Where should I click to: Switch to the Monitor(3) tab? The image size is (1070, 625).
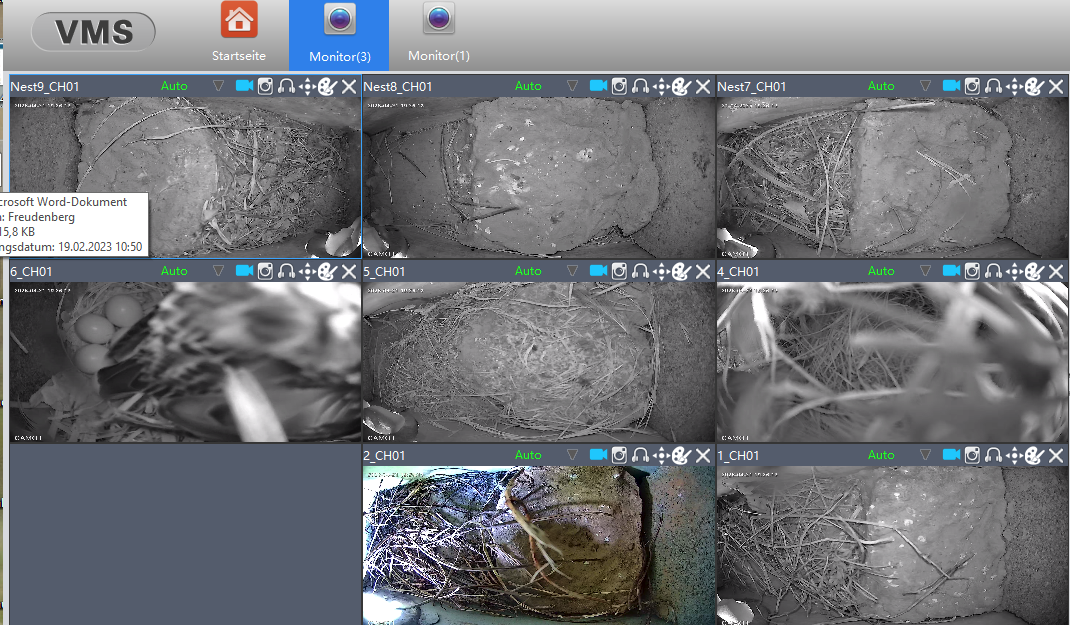pos(339,35)
